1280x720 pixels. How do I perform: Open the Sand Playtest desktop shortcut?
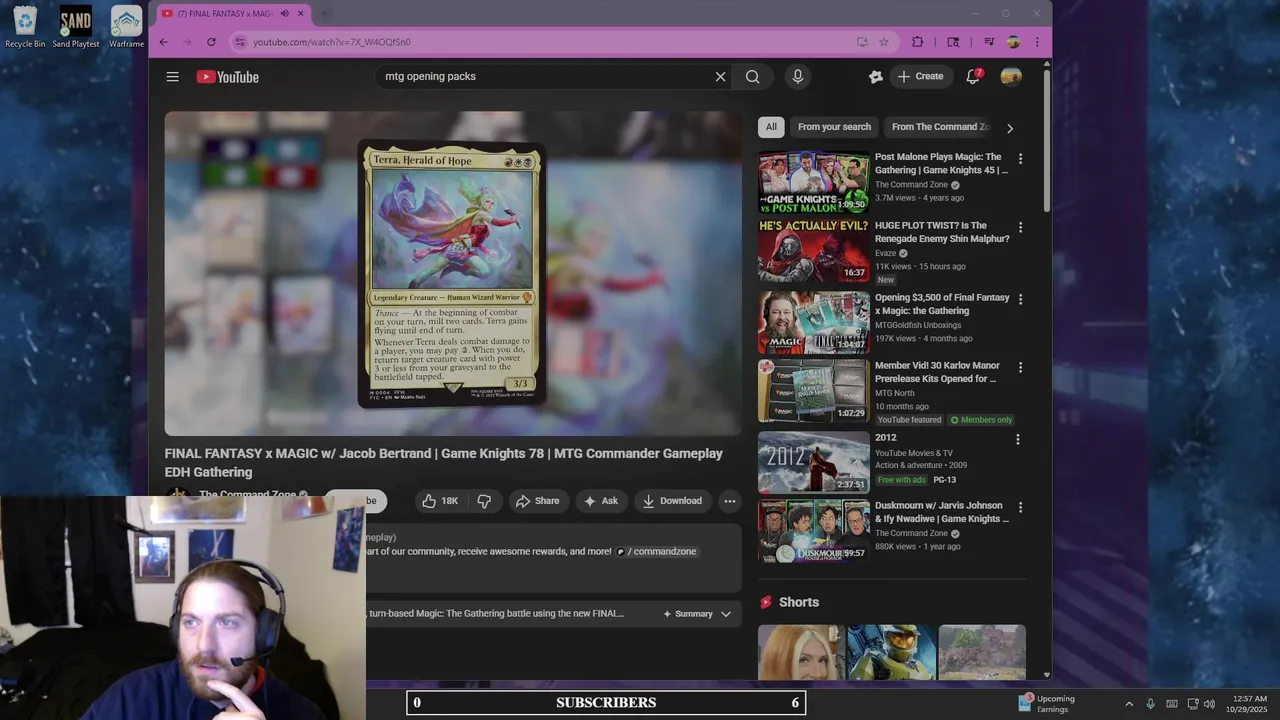click(x=76, y=27)
